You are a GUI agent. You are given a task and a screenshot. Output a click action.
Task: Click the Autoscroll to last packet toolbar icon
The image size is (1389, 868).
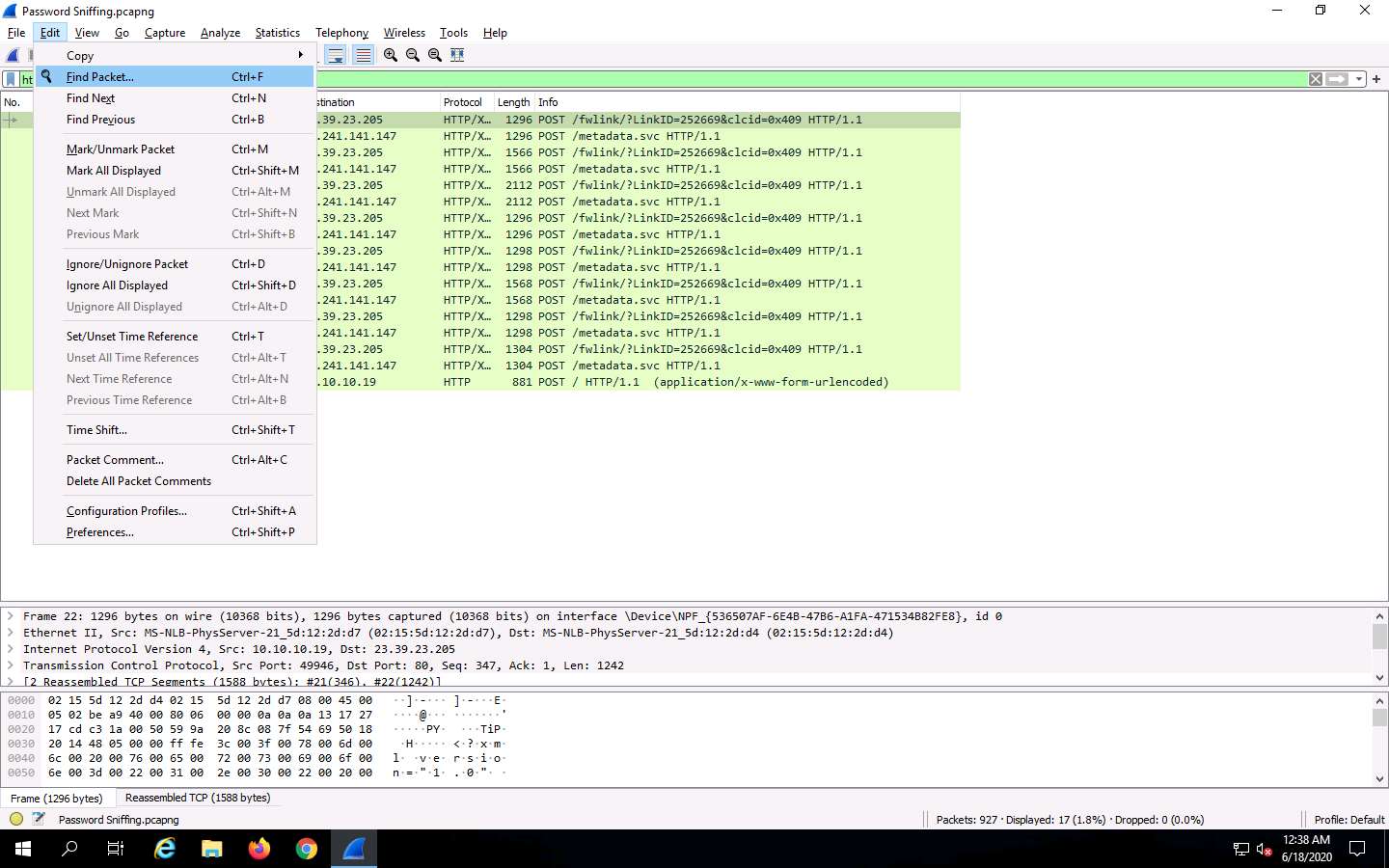336,55
